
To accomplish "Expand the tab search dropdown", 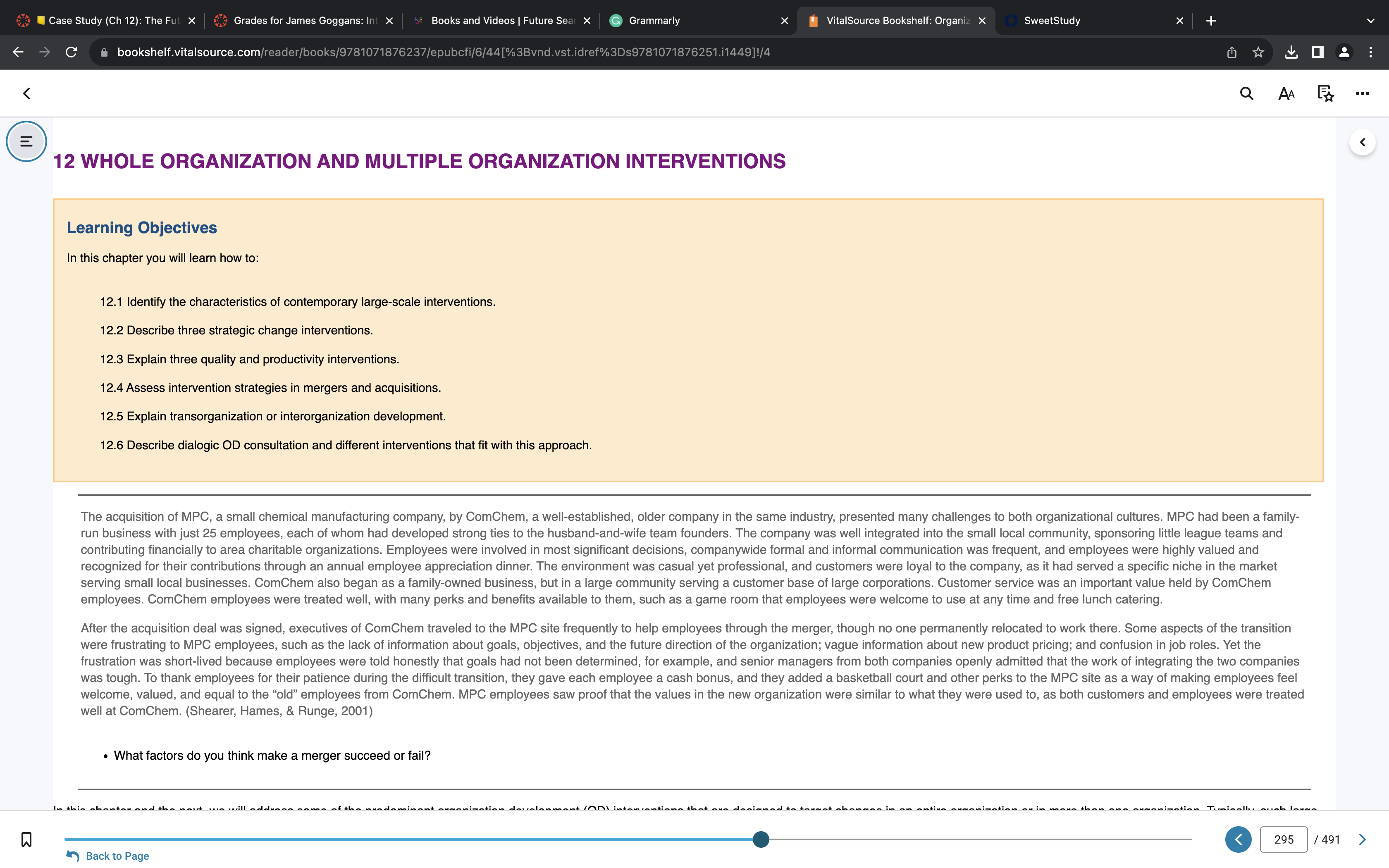I will pyautogui.click(x=1371, y=21).
